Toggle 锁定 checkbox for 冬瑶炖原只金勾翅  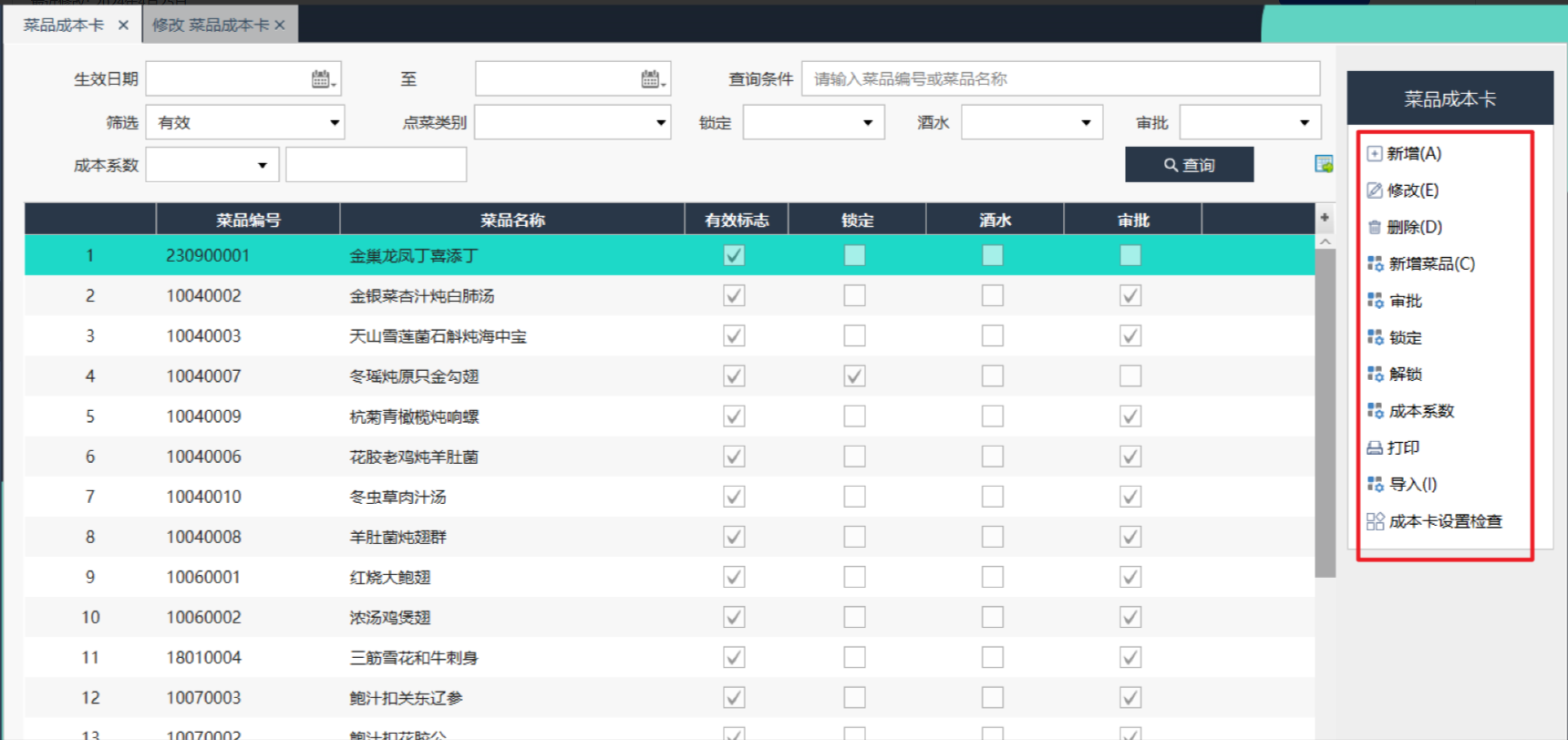pyautogui.click(x=854, y=376)
